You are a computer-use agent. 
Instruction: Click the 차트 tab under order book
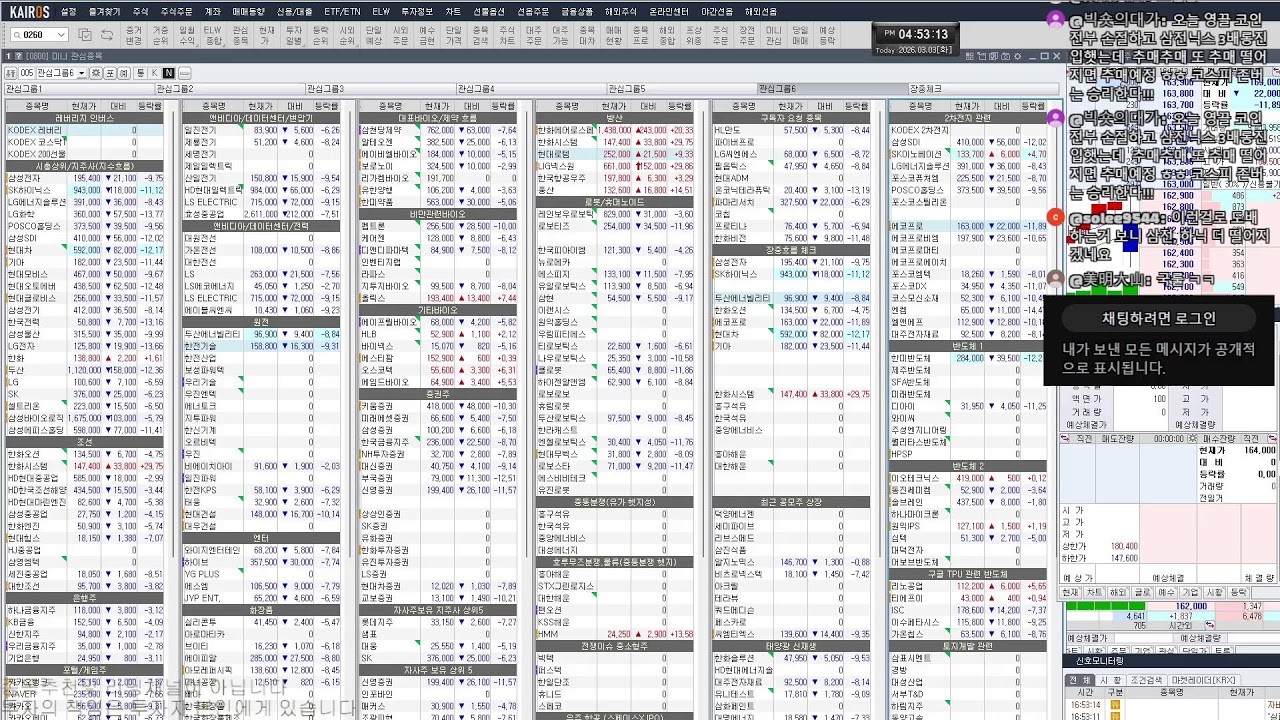pyautogui.click(x=1094, y=593)
